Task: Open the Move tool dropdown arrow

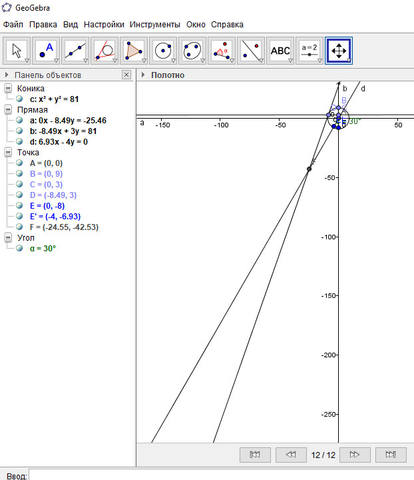Action: pos(27,61)
